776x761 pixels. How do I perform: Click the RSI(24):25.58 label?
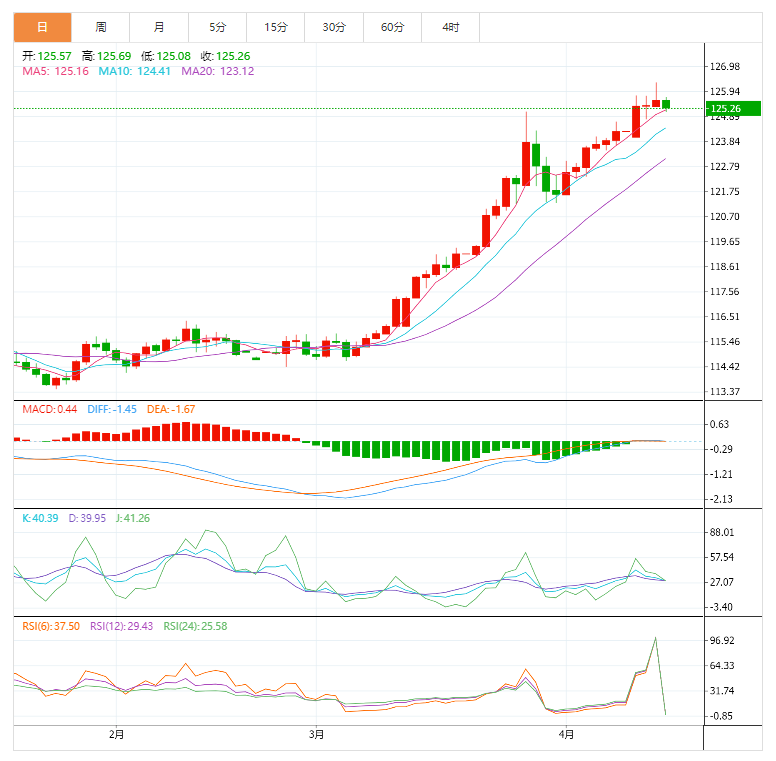click(195, 626)
